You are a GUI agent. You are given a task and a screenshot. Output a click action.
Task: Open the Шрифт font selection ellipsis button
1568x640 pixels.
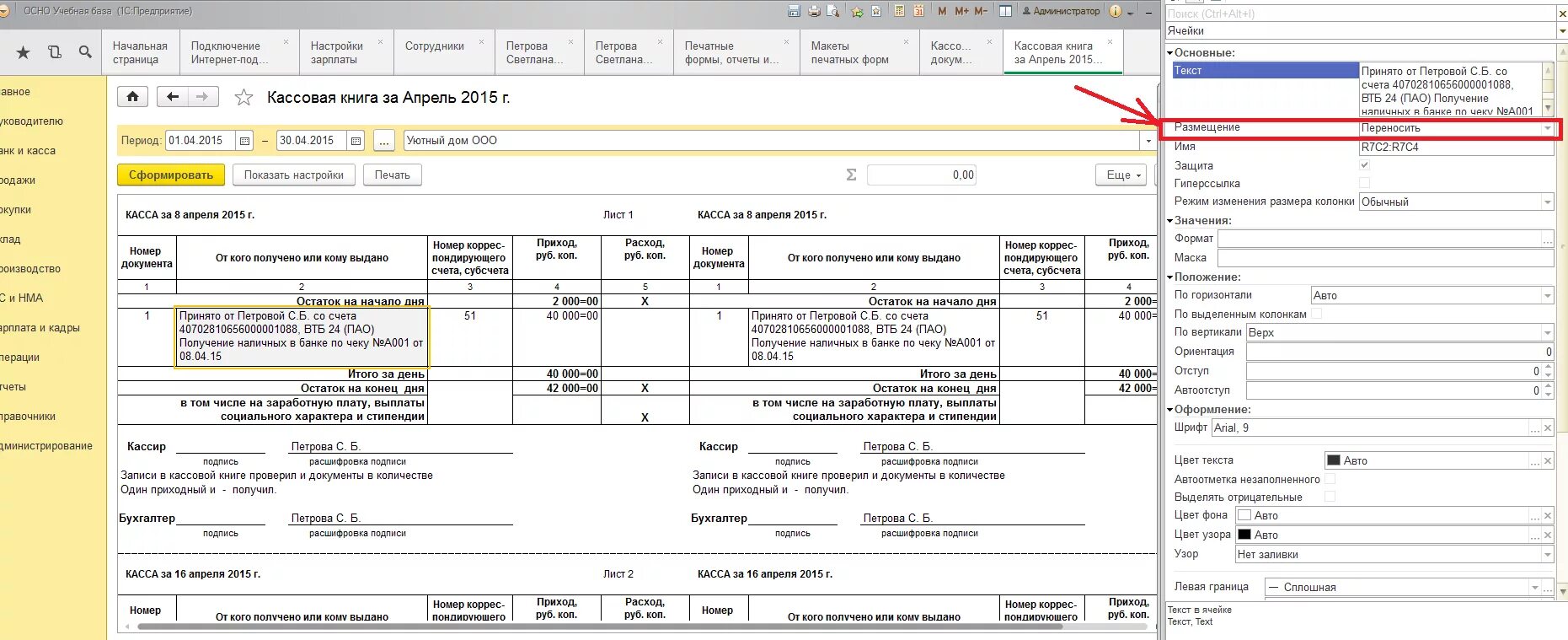tap(1535, 428)
